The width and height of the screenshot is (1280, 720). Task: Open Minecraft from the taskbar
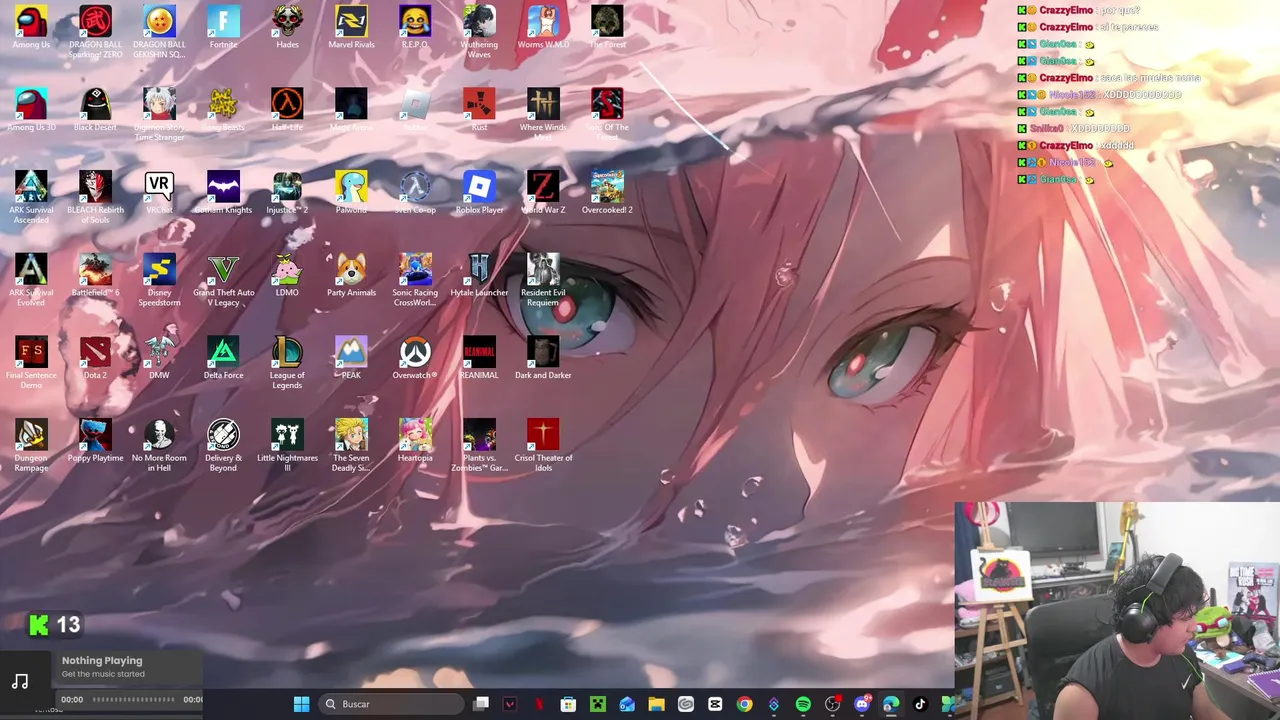pos(597,704)
